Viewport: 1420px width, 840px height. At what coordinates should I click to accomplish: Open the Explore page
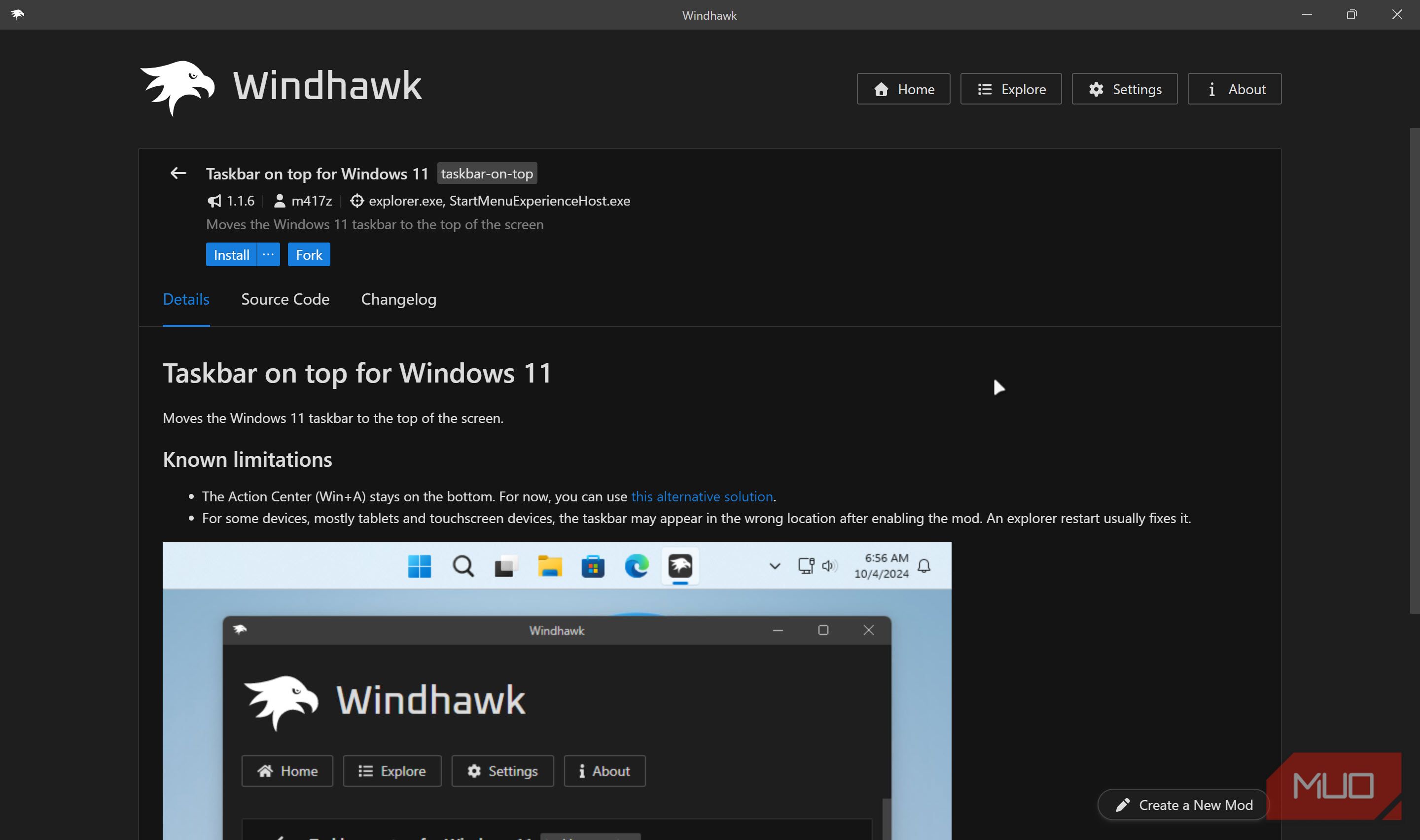(1011, 89)
